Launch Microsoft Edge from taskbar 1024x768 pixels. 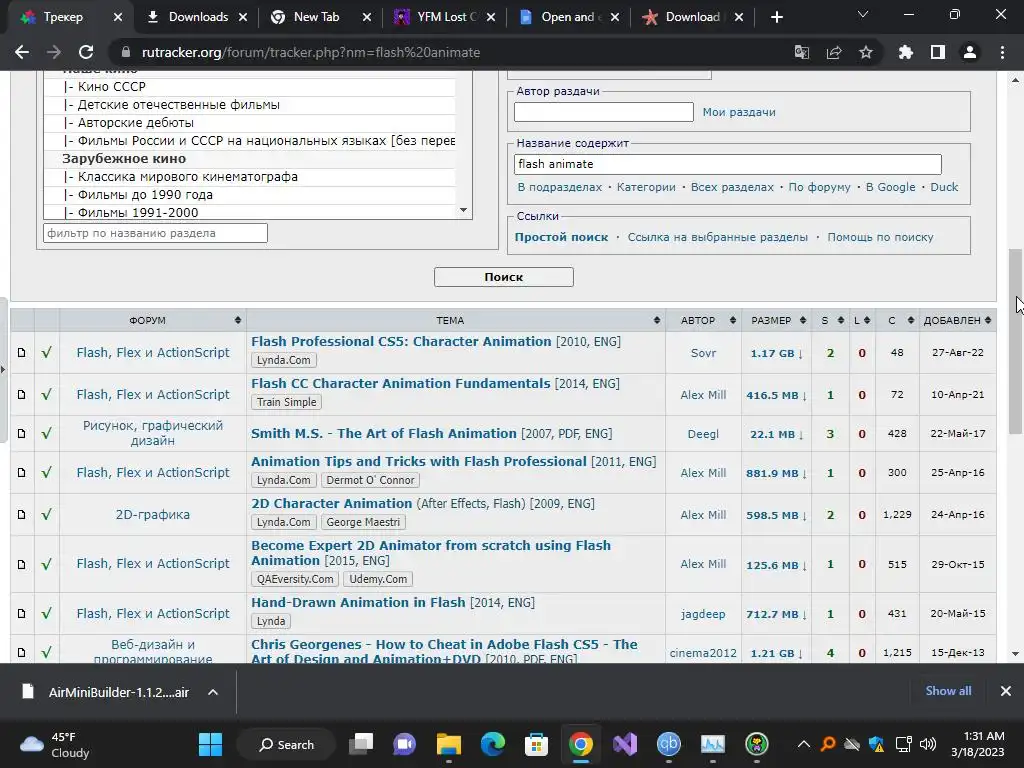(x=492, y=744)
